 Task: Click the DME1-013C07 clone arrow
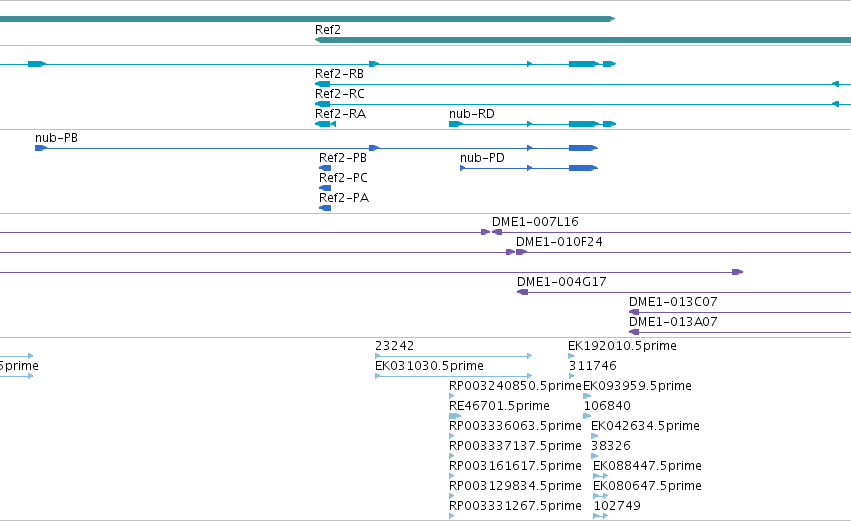pos(634,313)
